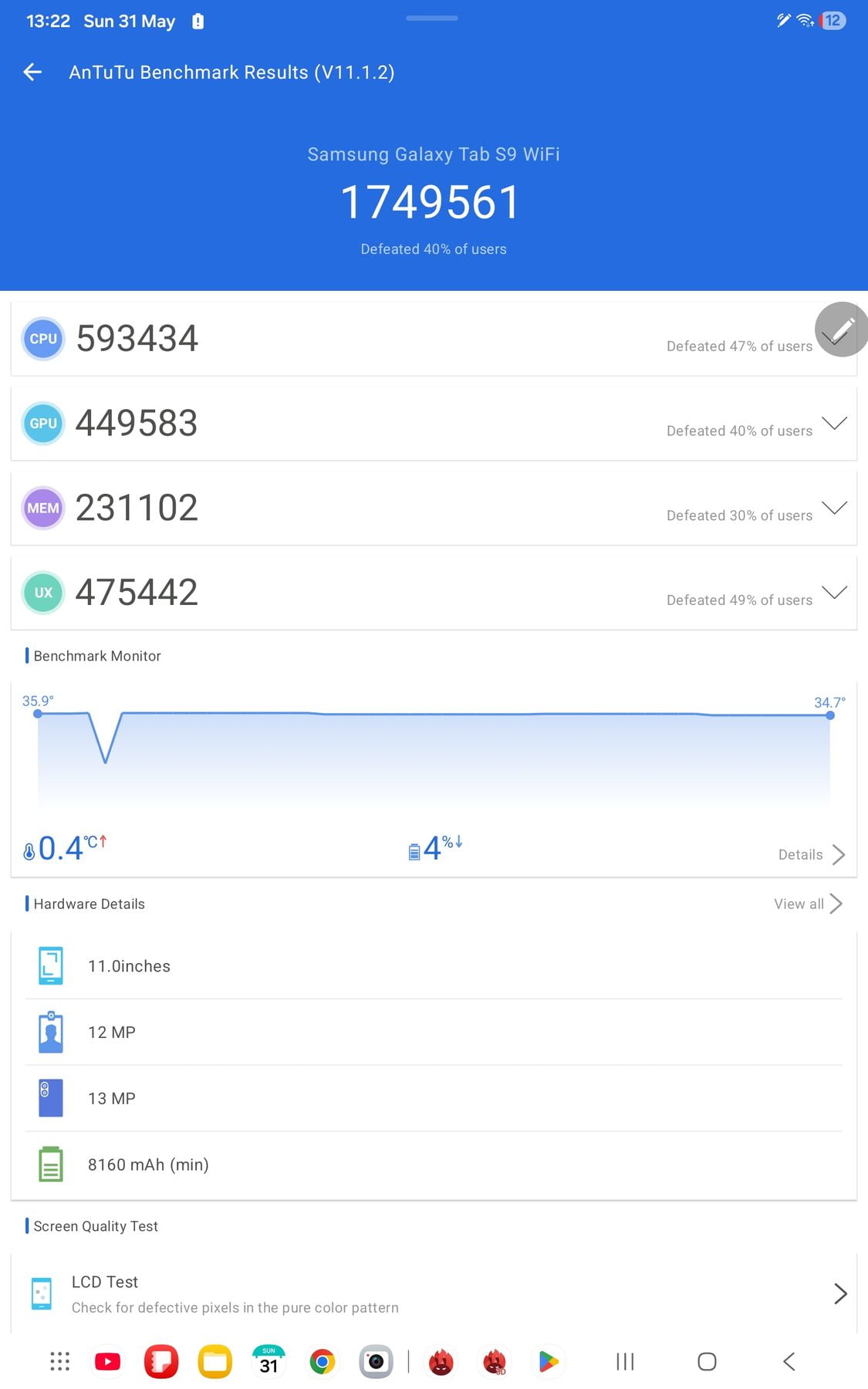Image resolution: width=868 pixels, height=1389 pixels.
Task: Pull the top drag handle bar
Action: (x=432, y=18)
